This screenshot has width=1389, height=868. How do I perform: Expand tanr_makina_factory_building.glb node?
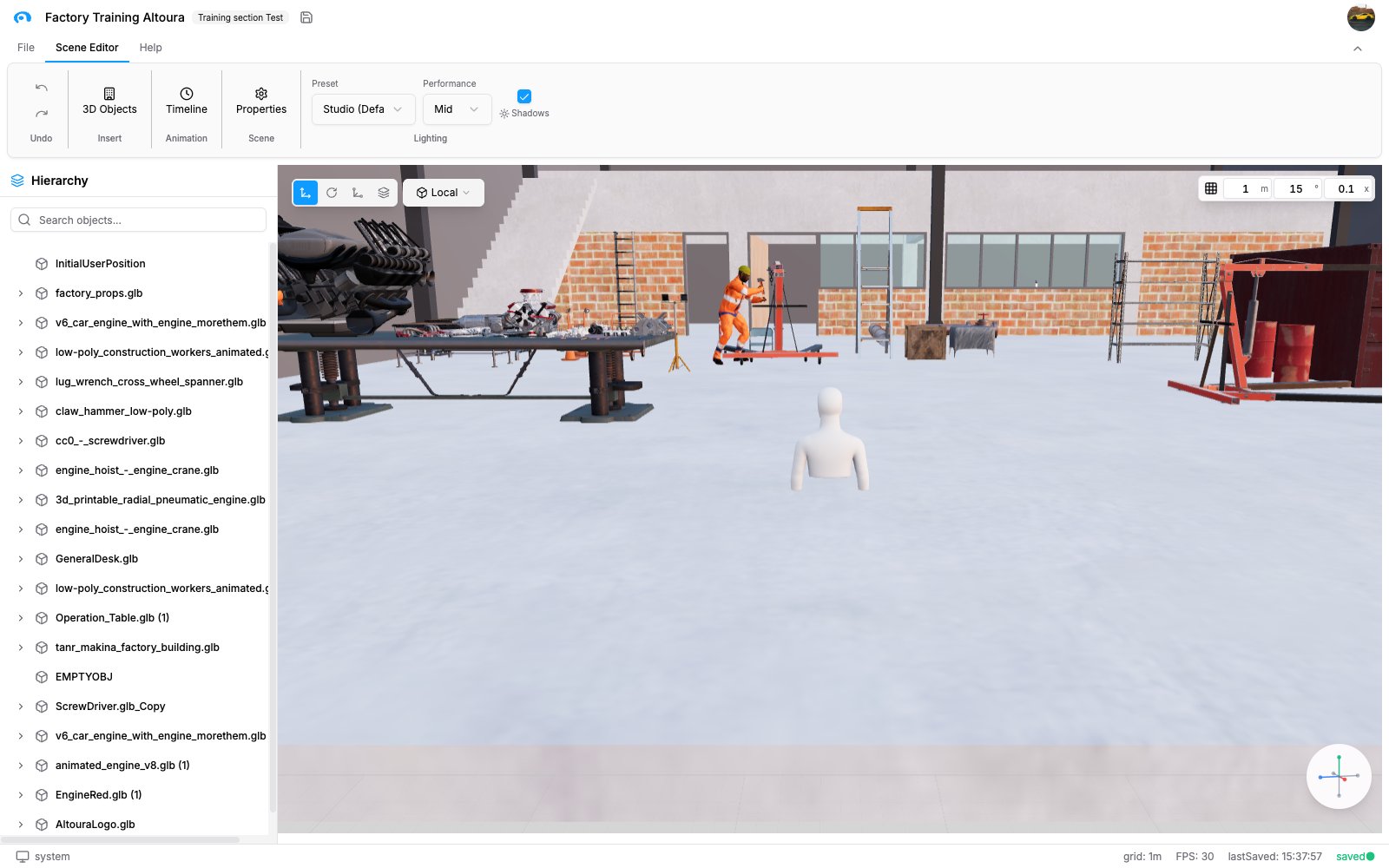(21, 648)
